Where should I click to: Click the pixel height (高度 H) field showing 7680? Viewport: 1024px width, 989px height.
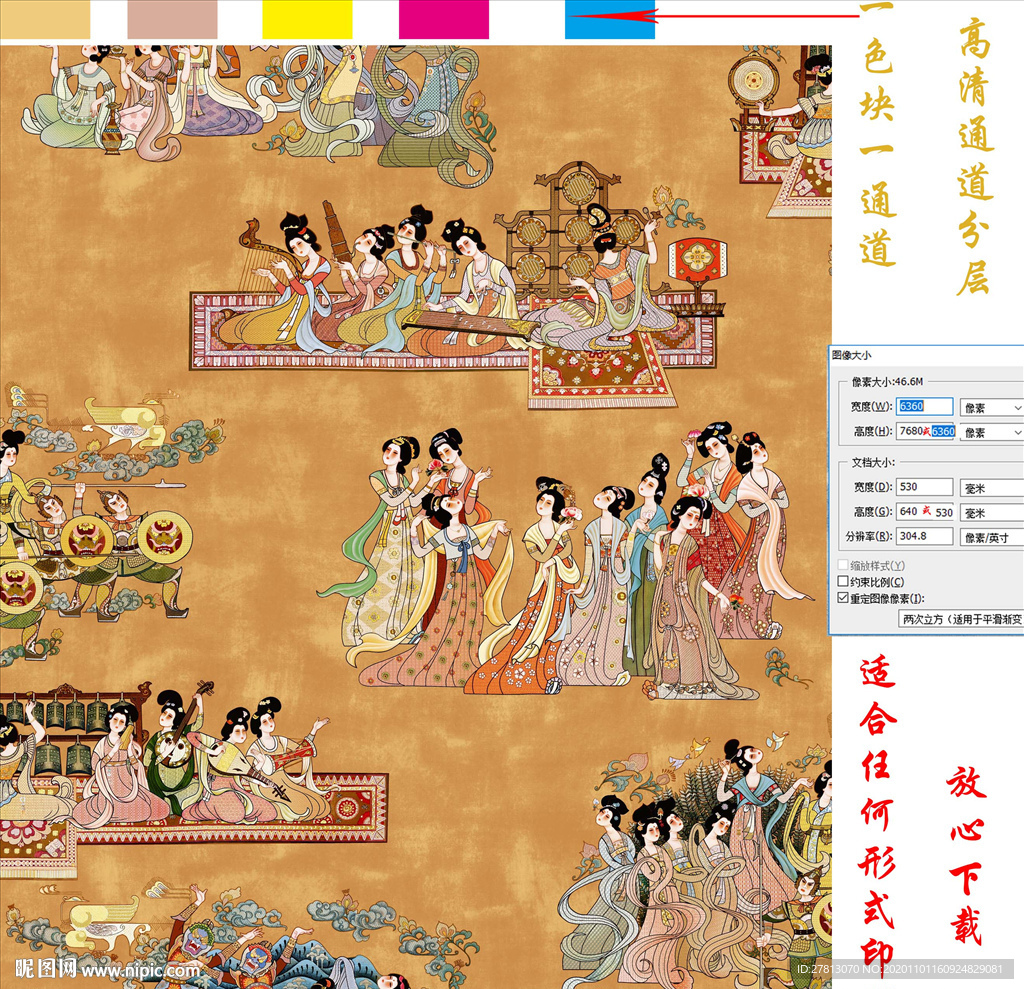(925, 431)
